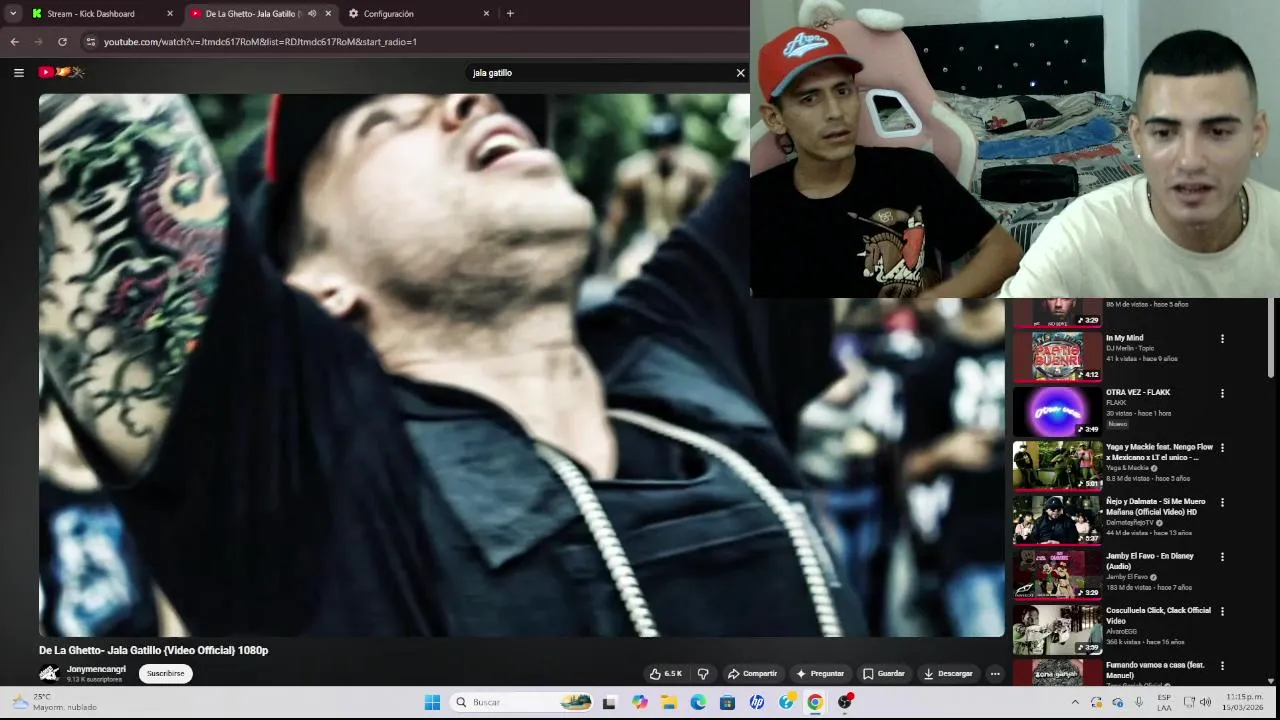Open the tab search dropdown arrow
The image size is (1280, 720).
tap(13, 14)
